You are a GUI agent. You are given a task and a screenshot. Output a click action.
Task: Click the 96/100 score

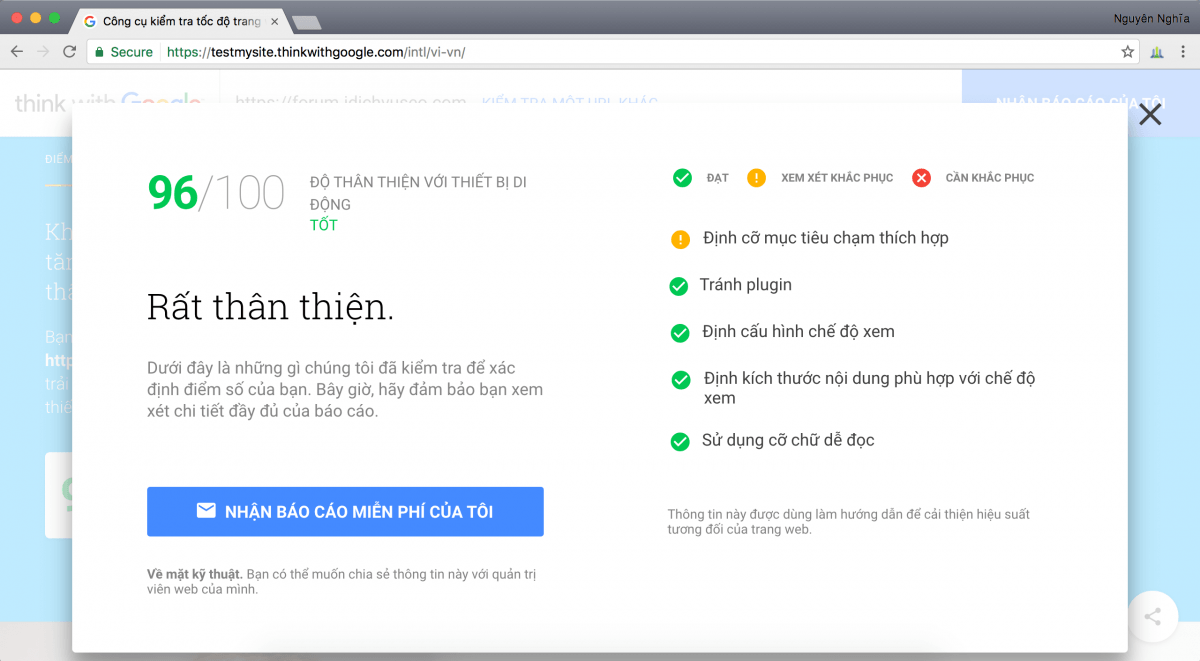click(x=216, y=193)
